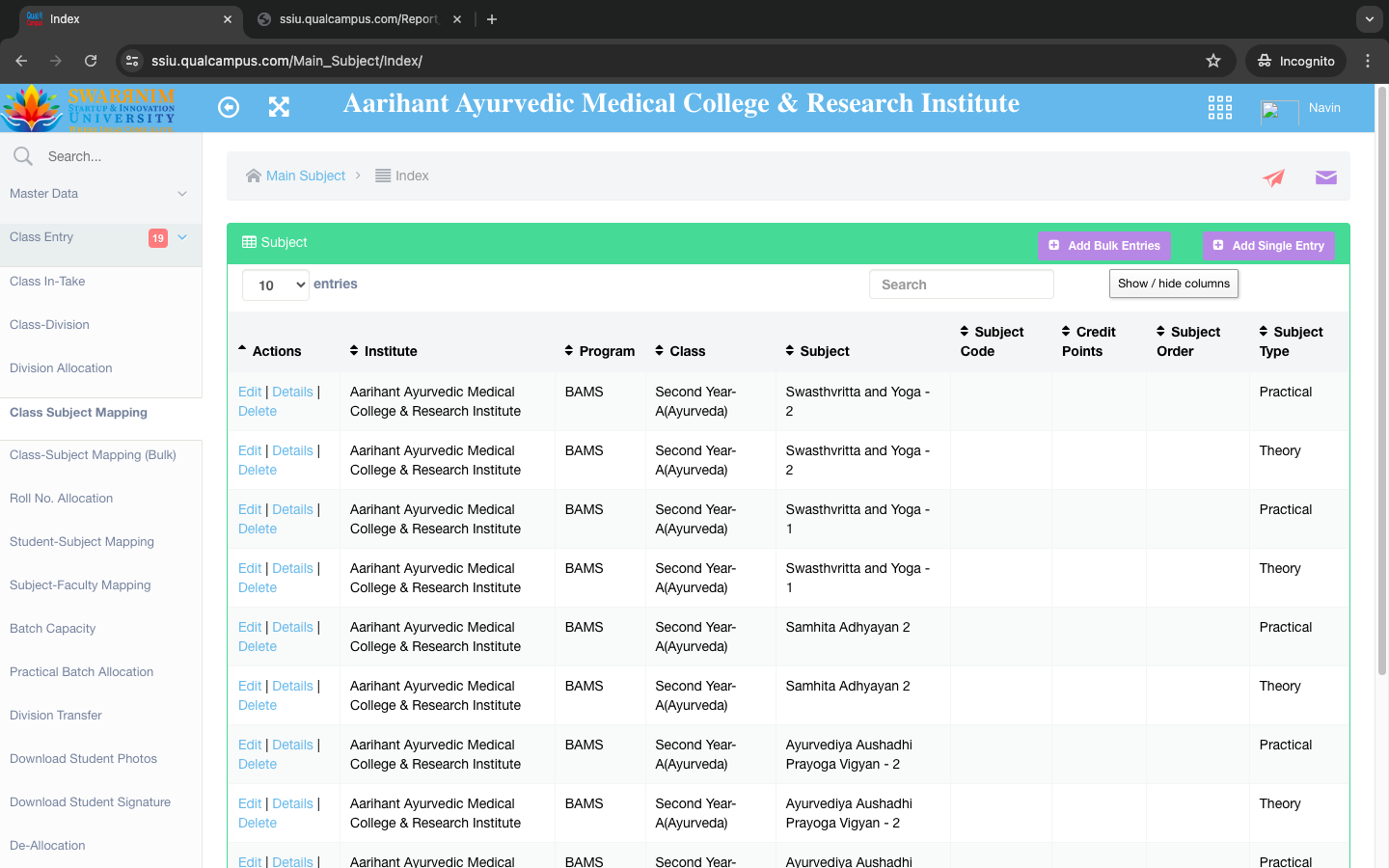
Task: Click Add Single Entry button
Action: point(1268,246)
